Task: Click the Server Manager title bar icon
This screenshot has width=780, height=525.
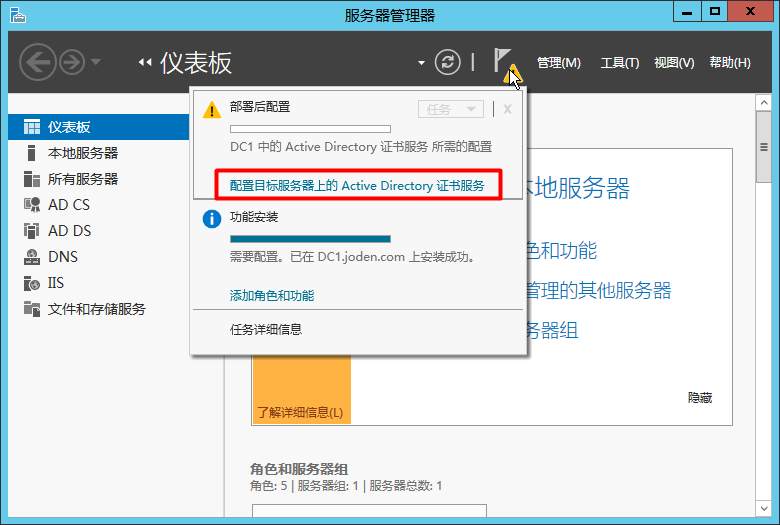Action: click(17, 15)
